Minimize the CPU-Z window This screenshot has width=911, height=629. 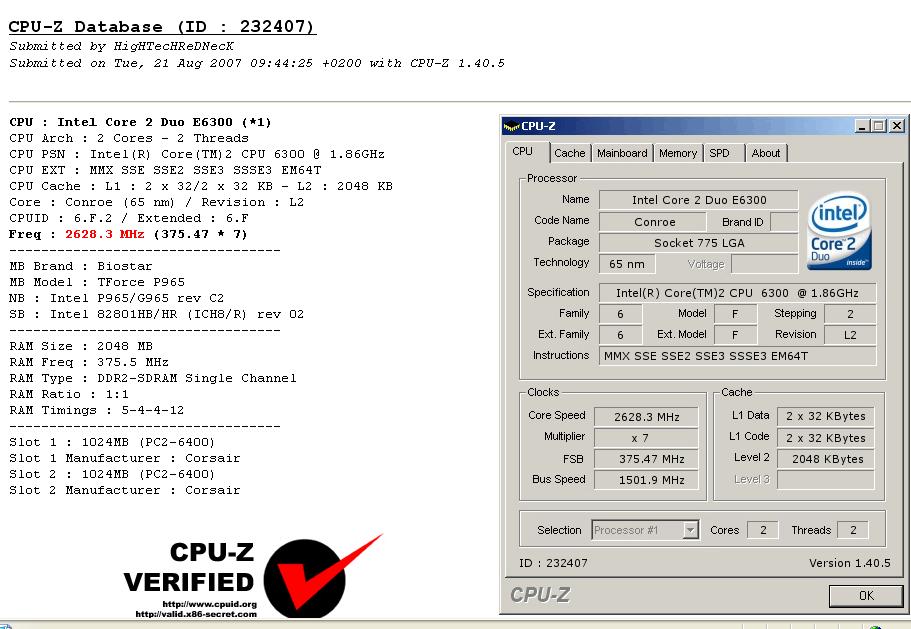[x=863, y=125]
